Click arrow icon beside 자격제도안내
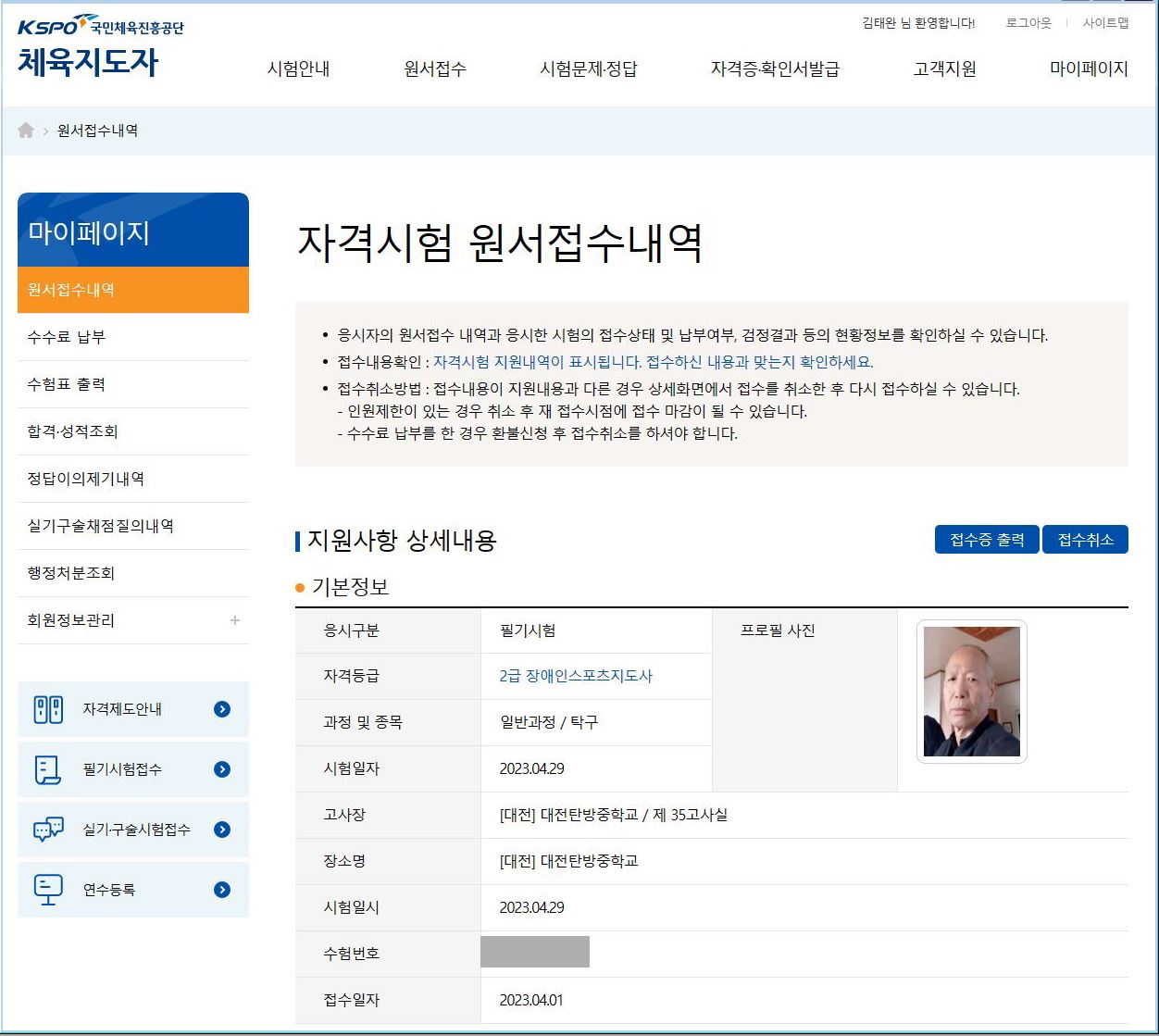The height and width of the screenshot is (1036, 1159). coord(222,709)
